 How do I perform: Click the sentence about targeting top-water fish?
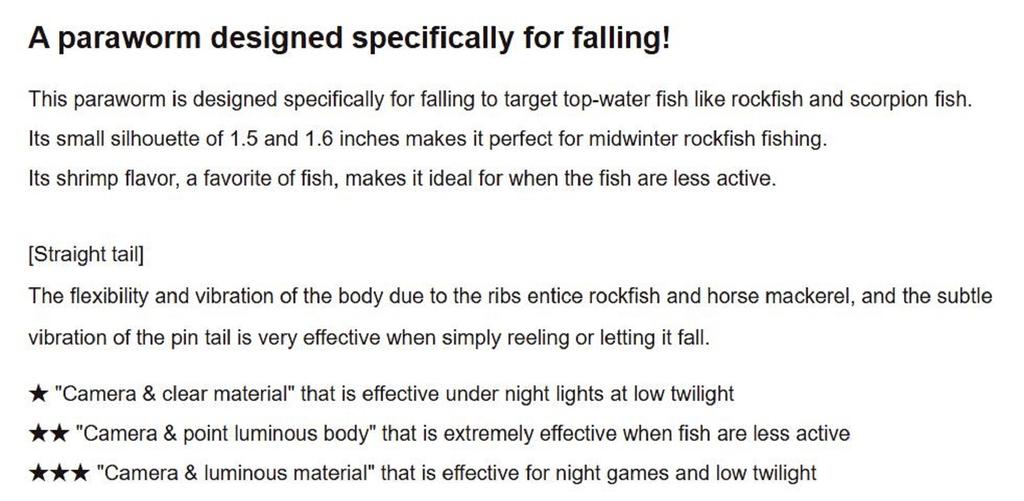pos(500,100)
